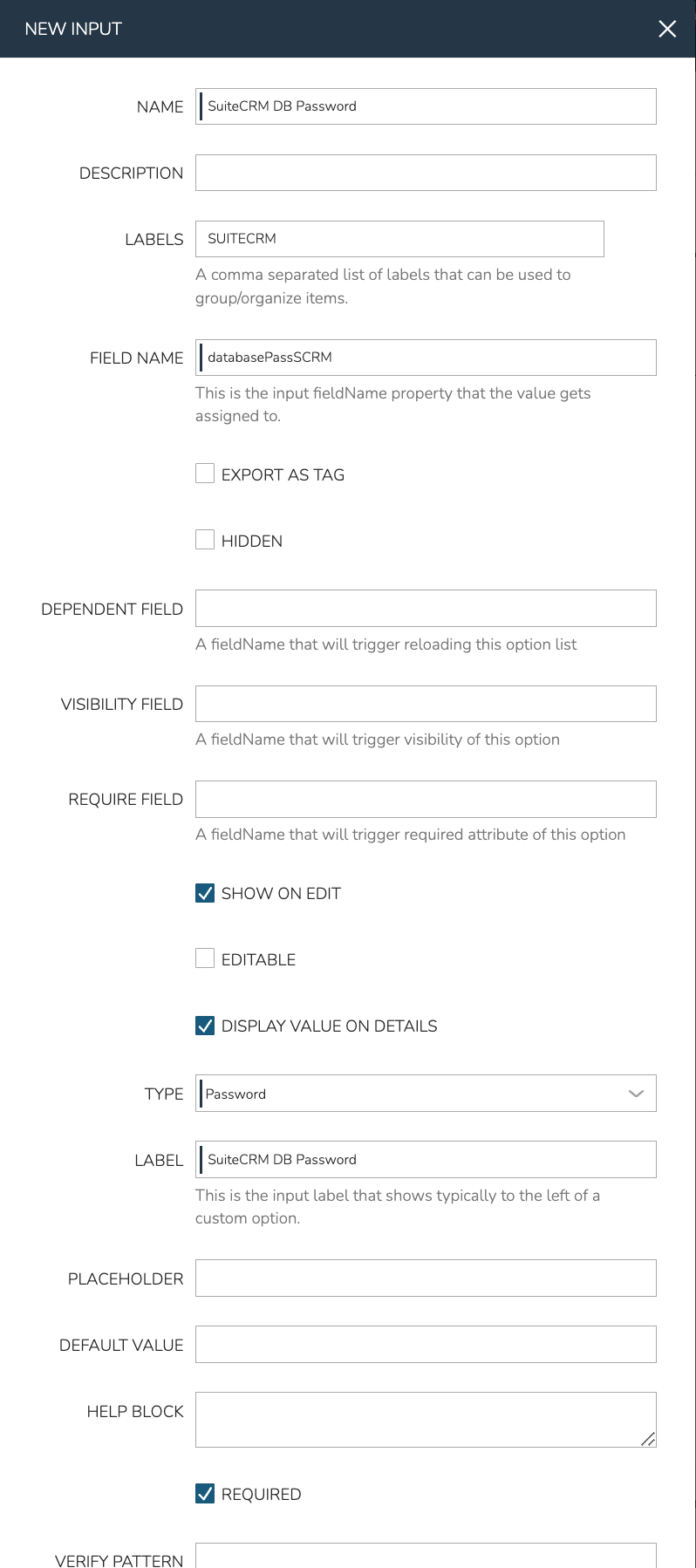696x1568 pixels.
Task: Enable the Editable checkbox
Action: 205,958
